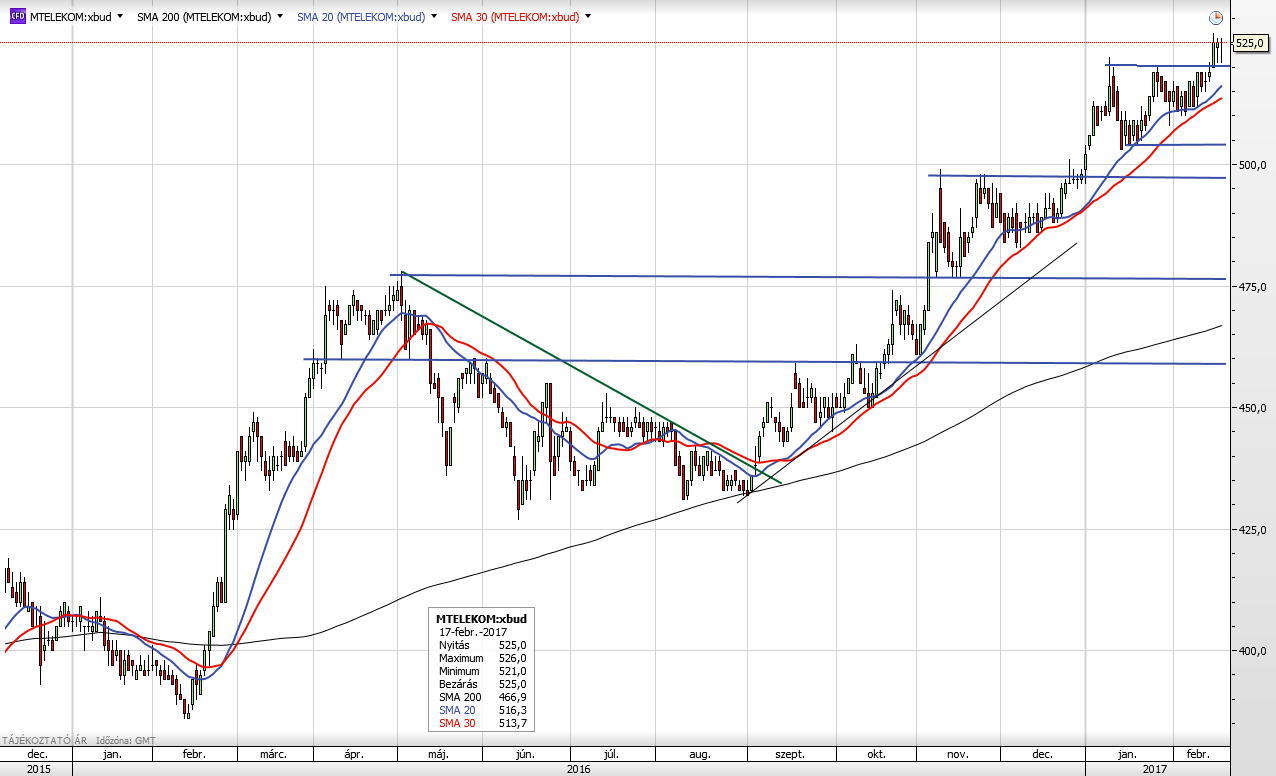The image size is (1276, 776).
Task: Click the Bezárás row in info box
Action: point(481,684)
